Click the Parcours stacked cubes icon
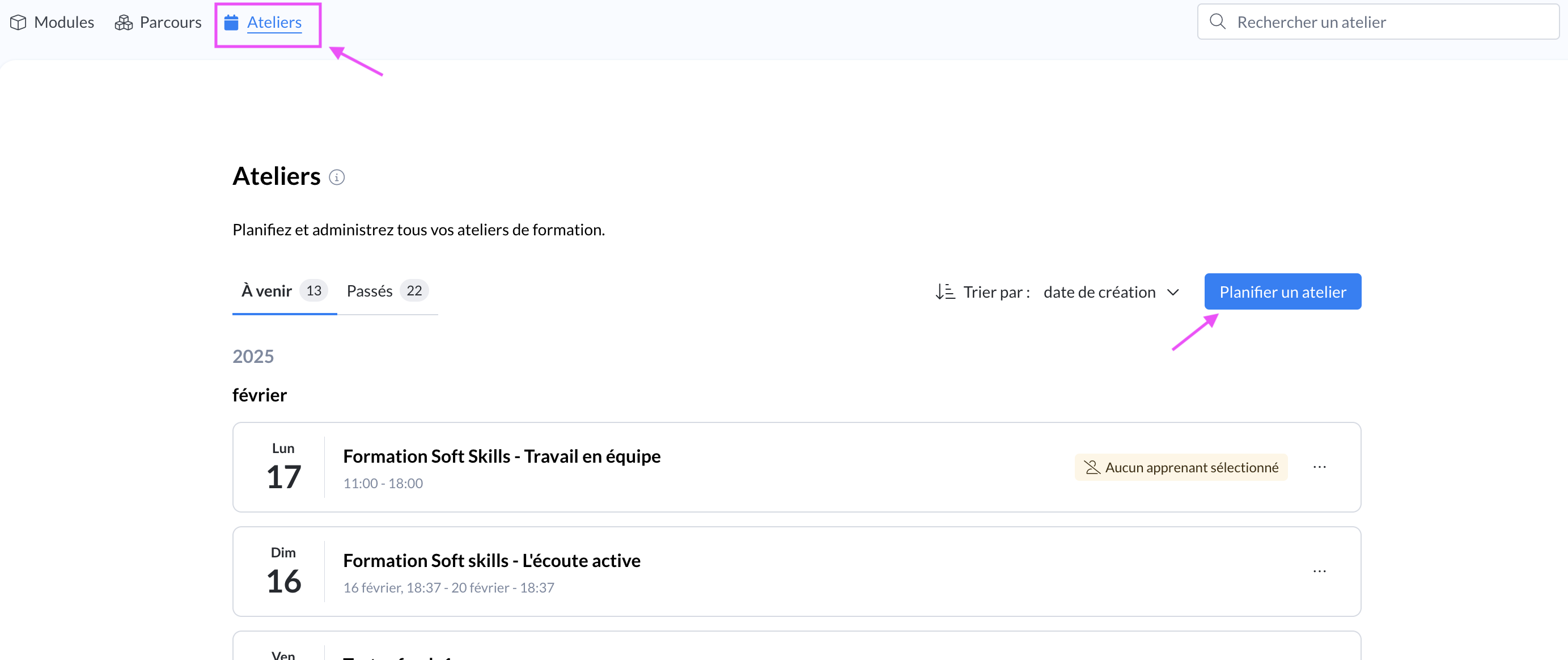The image size is (1568, 660). (x=124, y=23)
